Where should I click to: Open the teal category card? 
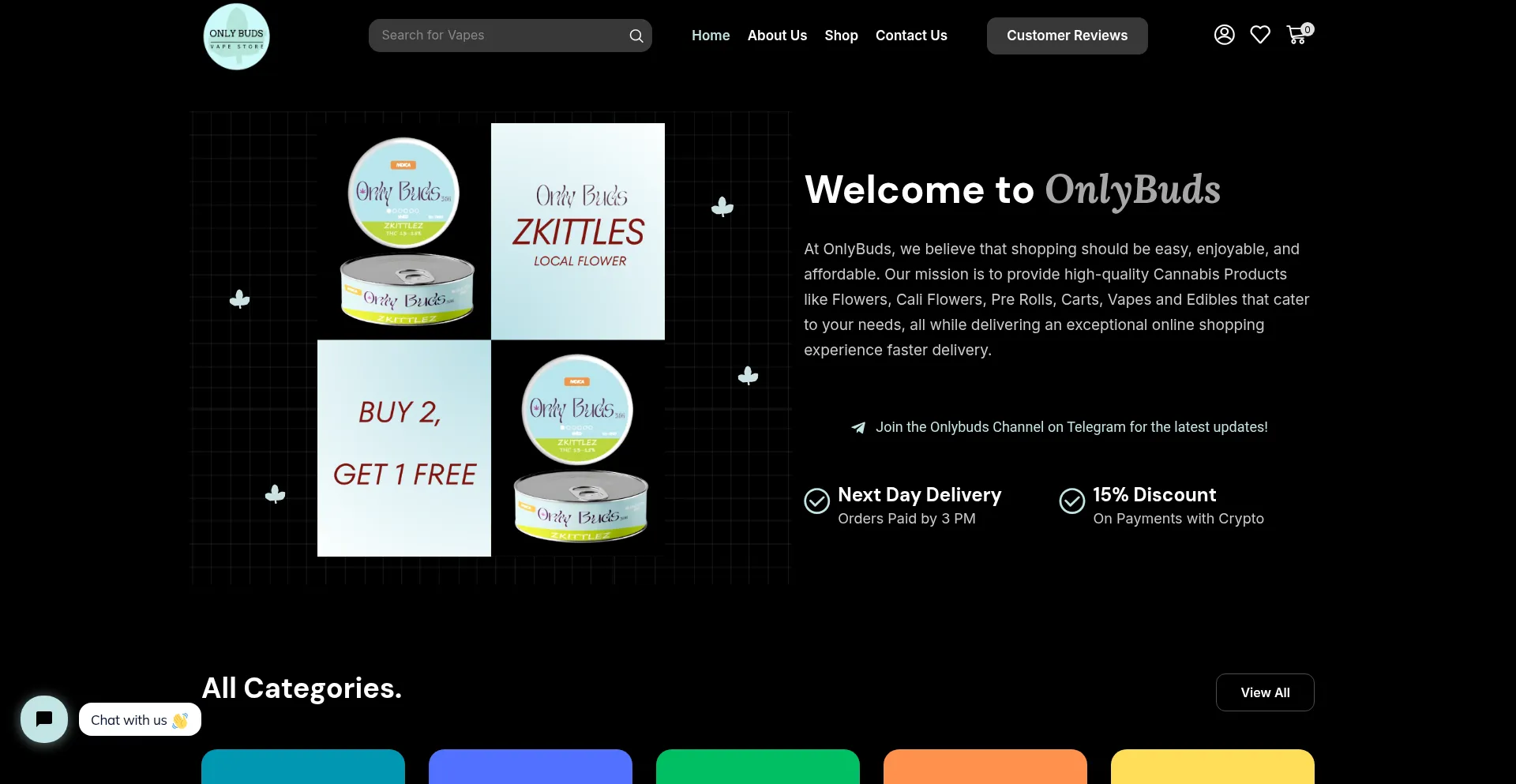(x=303, y=767)
